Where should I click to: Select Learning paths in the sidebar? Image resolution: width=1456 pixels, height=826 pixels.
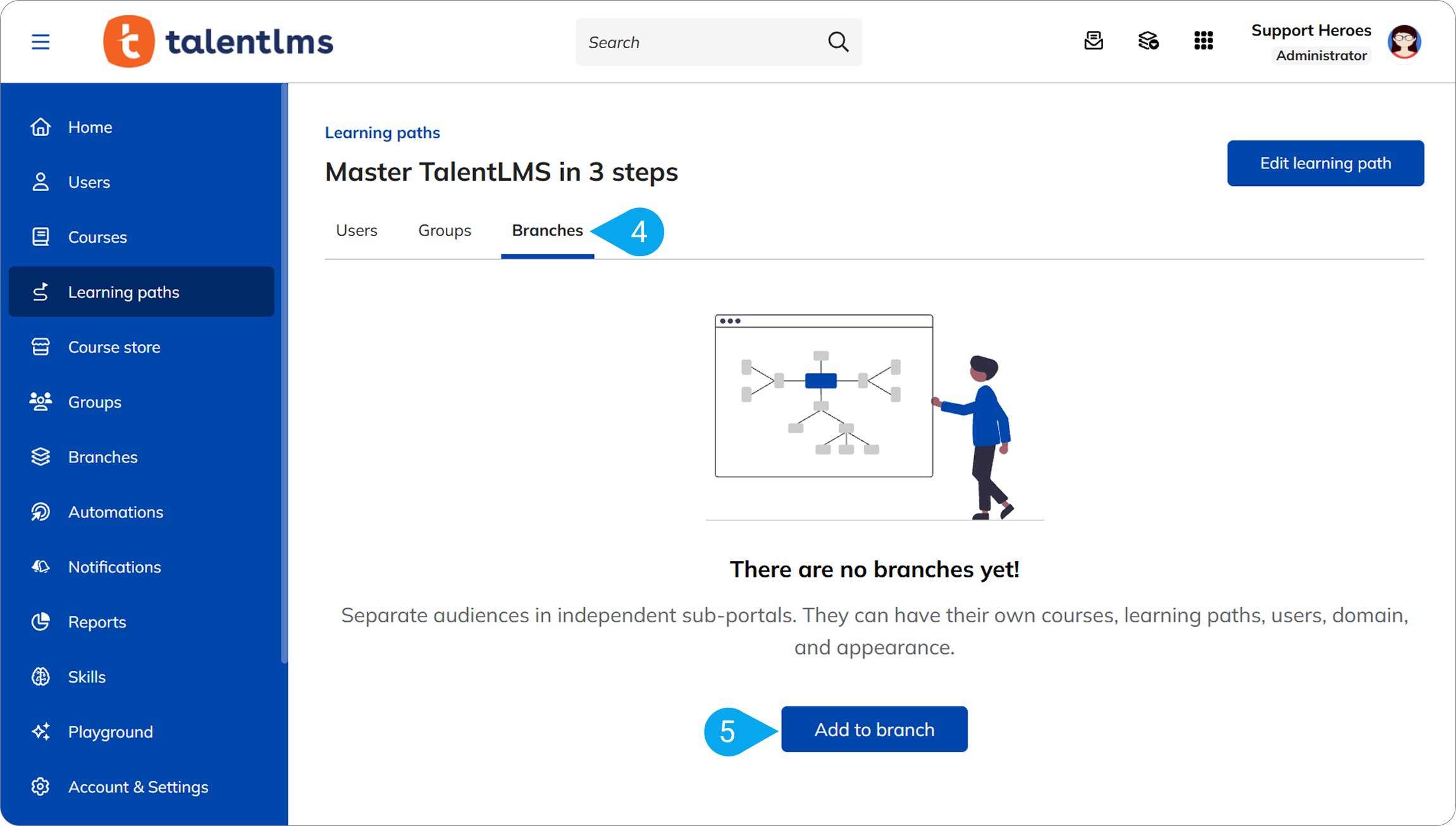142,292
